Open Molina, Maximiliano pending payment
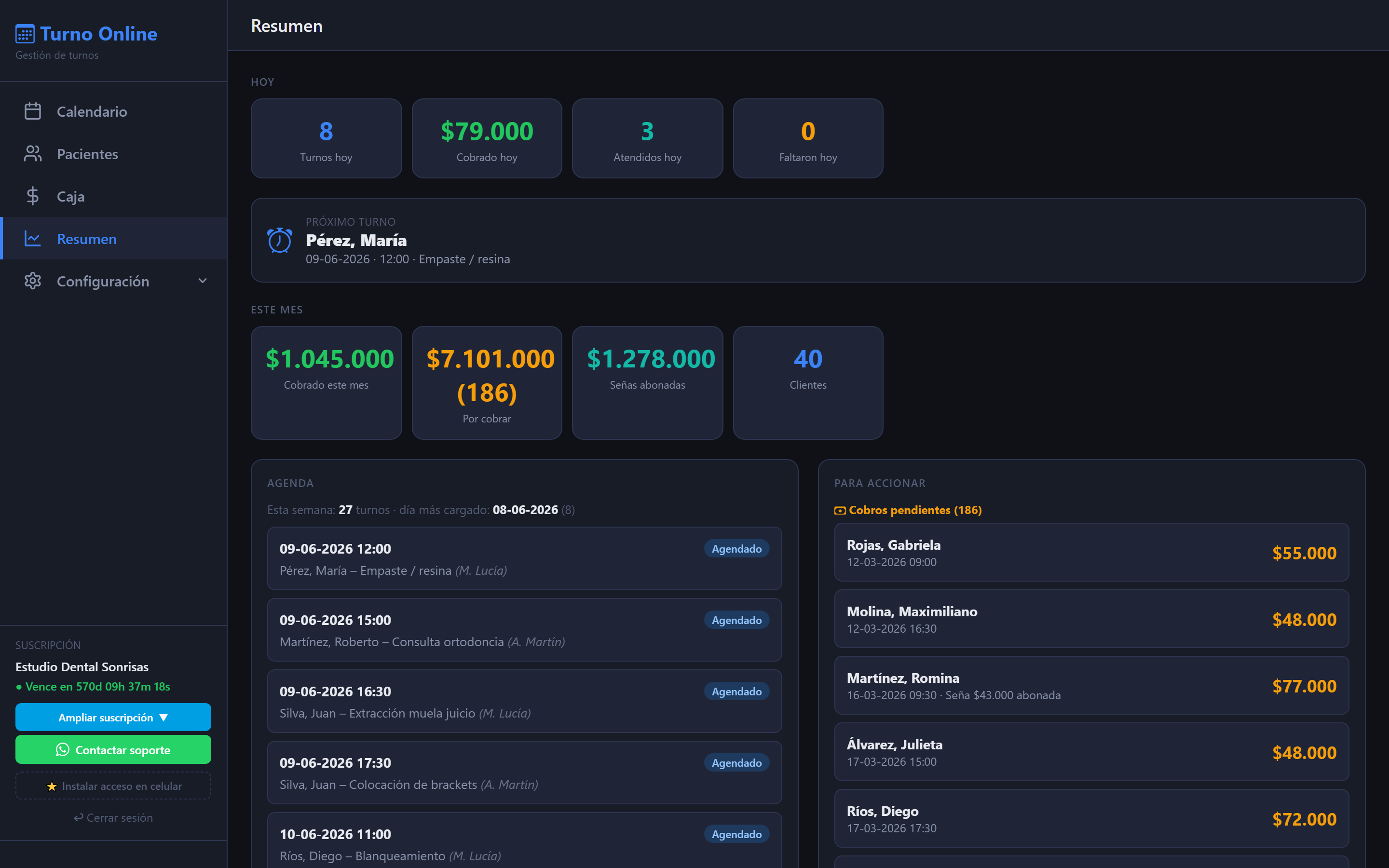This screenshot has height=868, width=1389. [x=1092, y=619]
